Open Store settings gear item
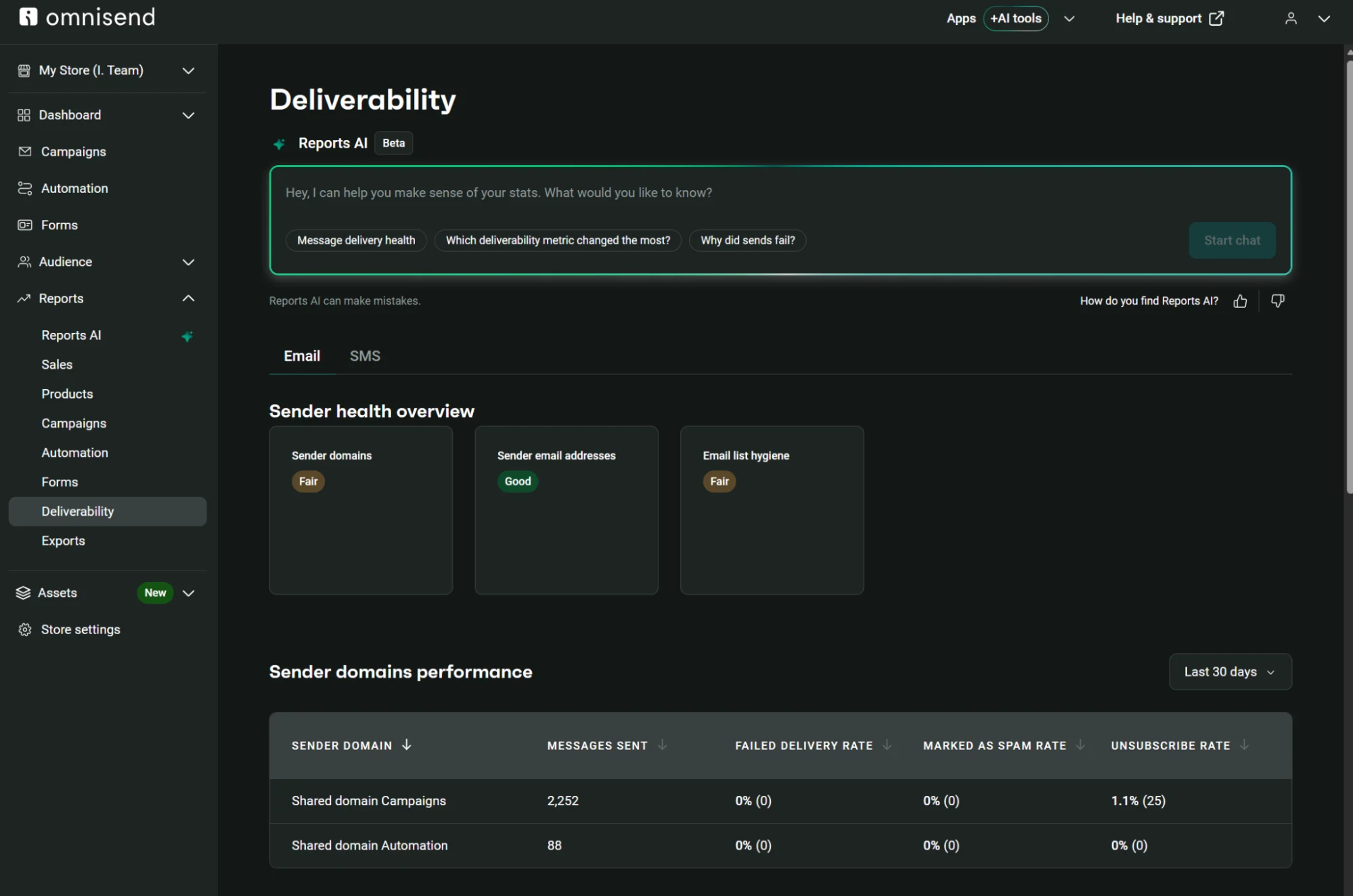The image size is (1353, 896). (x=108, y=629)
